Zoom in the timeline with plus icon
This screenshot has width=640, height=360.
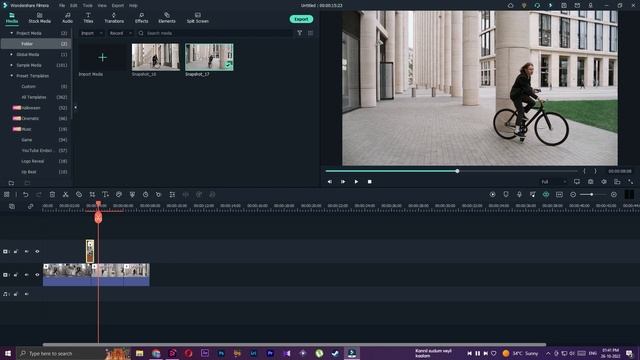point(613,195)
